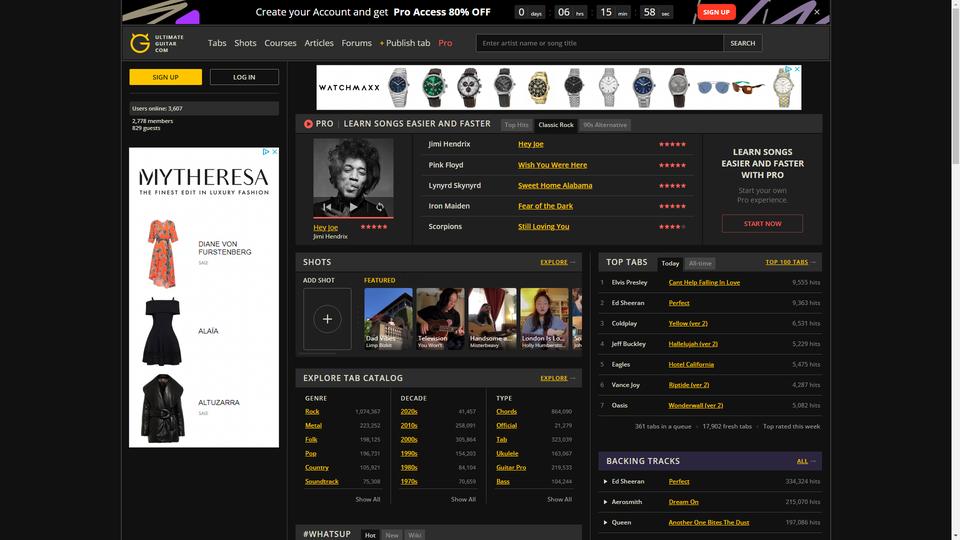Browse 2020s decade tabs
The height and width of the screenshot is (540, 960).
pos(409,411)
